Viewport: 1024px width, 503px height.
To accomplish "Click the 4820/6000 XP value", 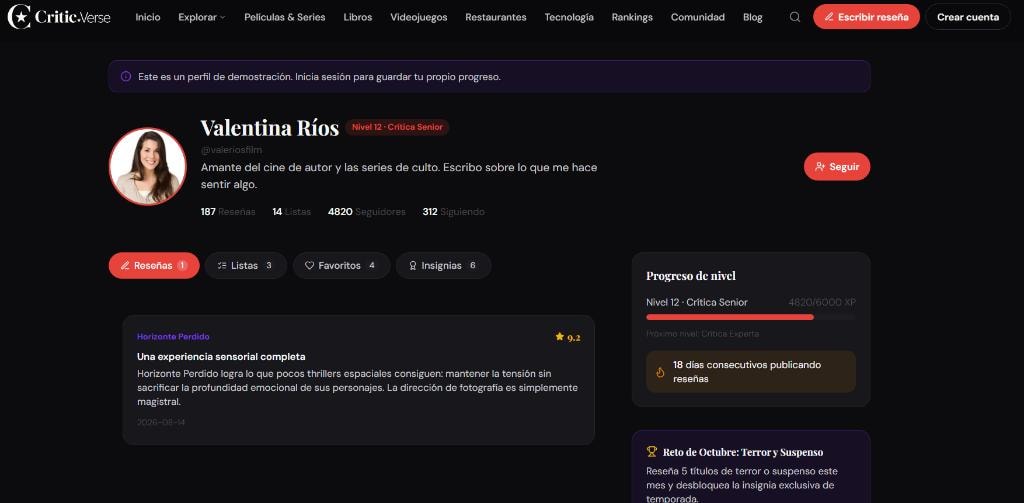I will pos(822,302).
